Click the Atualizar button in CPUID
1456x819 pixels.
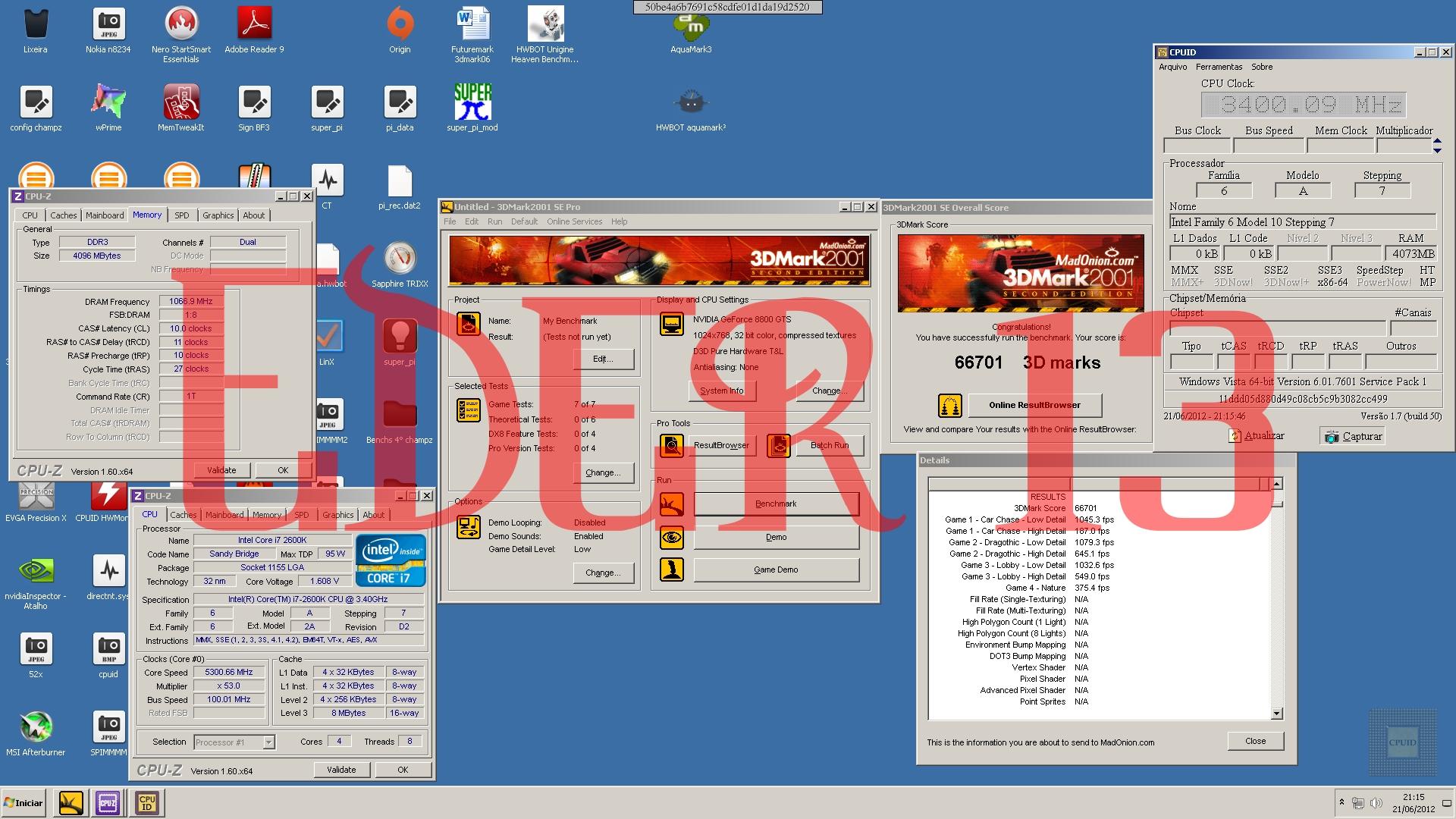[x=1256, y=436]
